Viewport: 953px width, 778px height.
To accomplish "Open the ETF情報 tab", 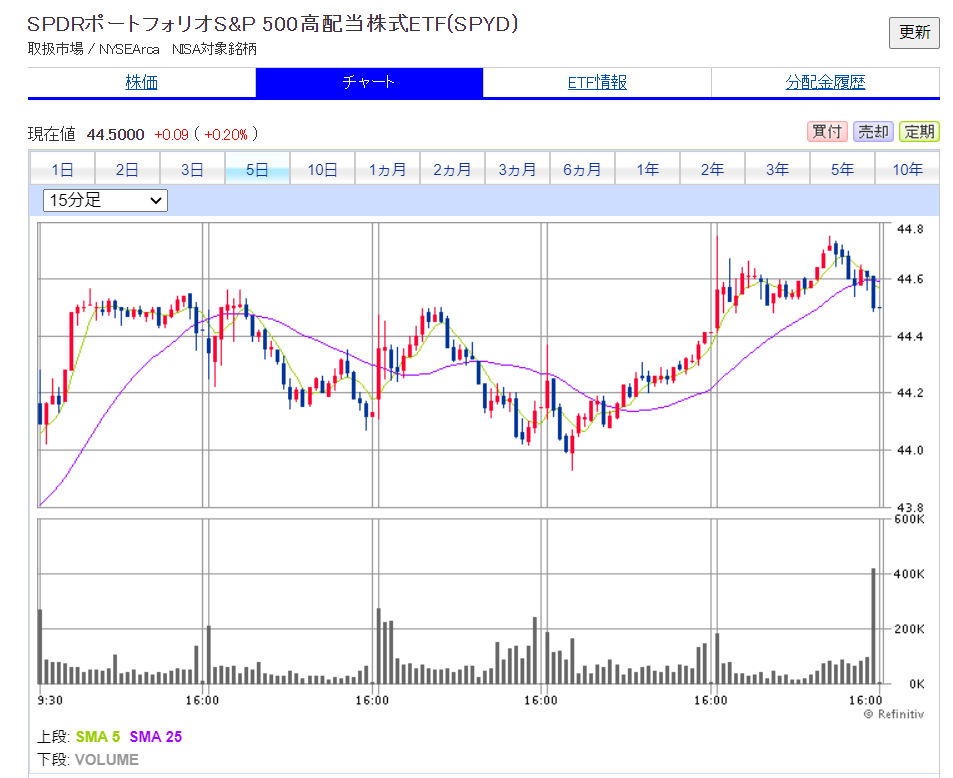I will (x=597, y=82).
